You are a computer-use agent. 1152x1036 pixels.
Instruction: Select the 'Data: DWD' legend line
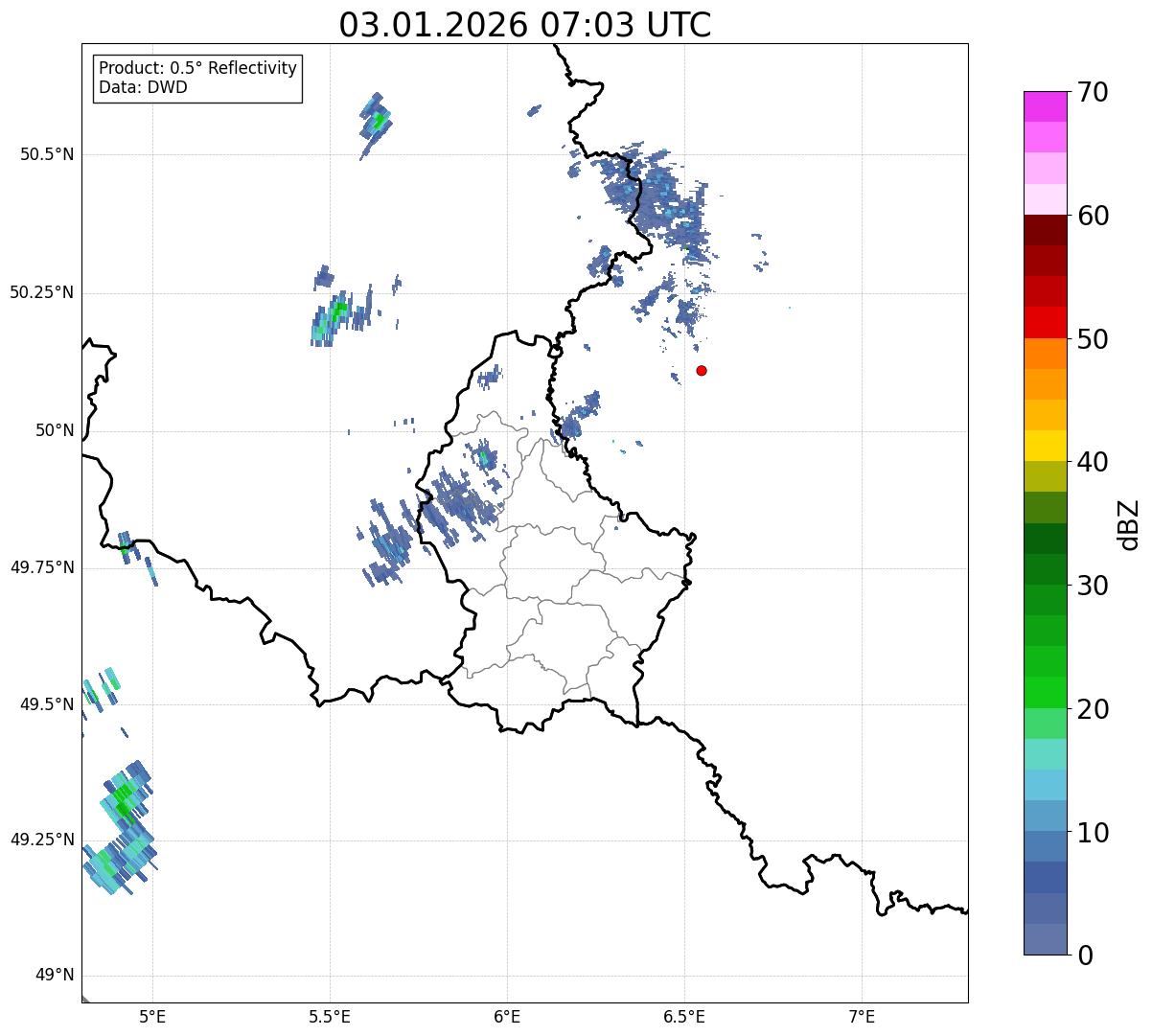[x=144, y=87]
